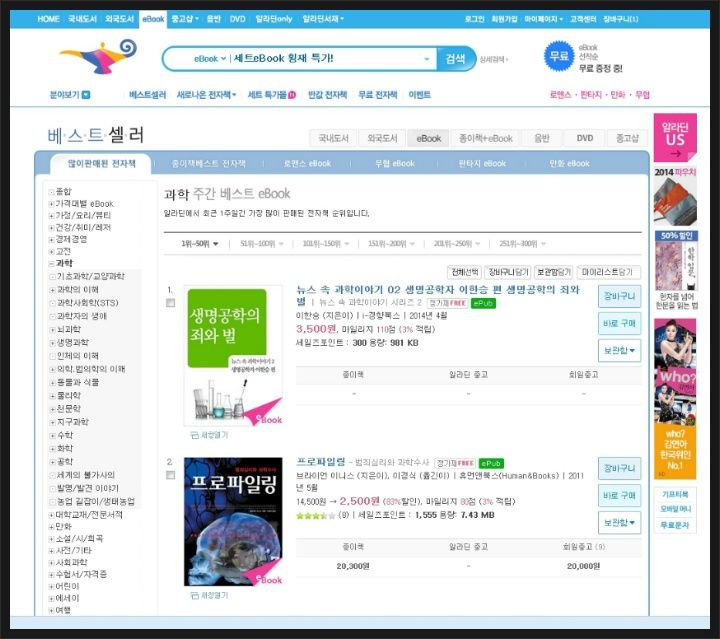720x639 pixels.
Task: Click the arrow icon beside 분야보기
Action: click(86, 95)
